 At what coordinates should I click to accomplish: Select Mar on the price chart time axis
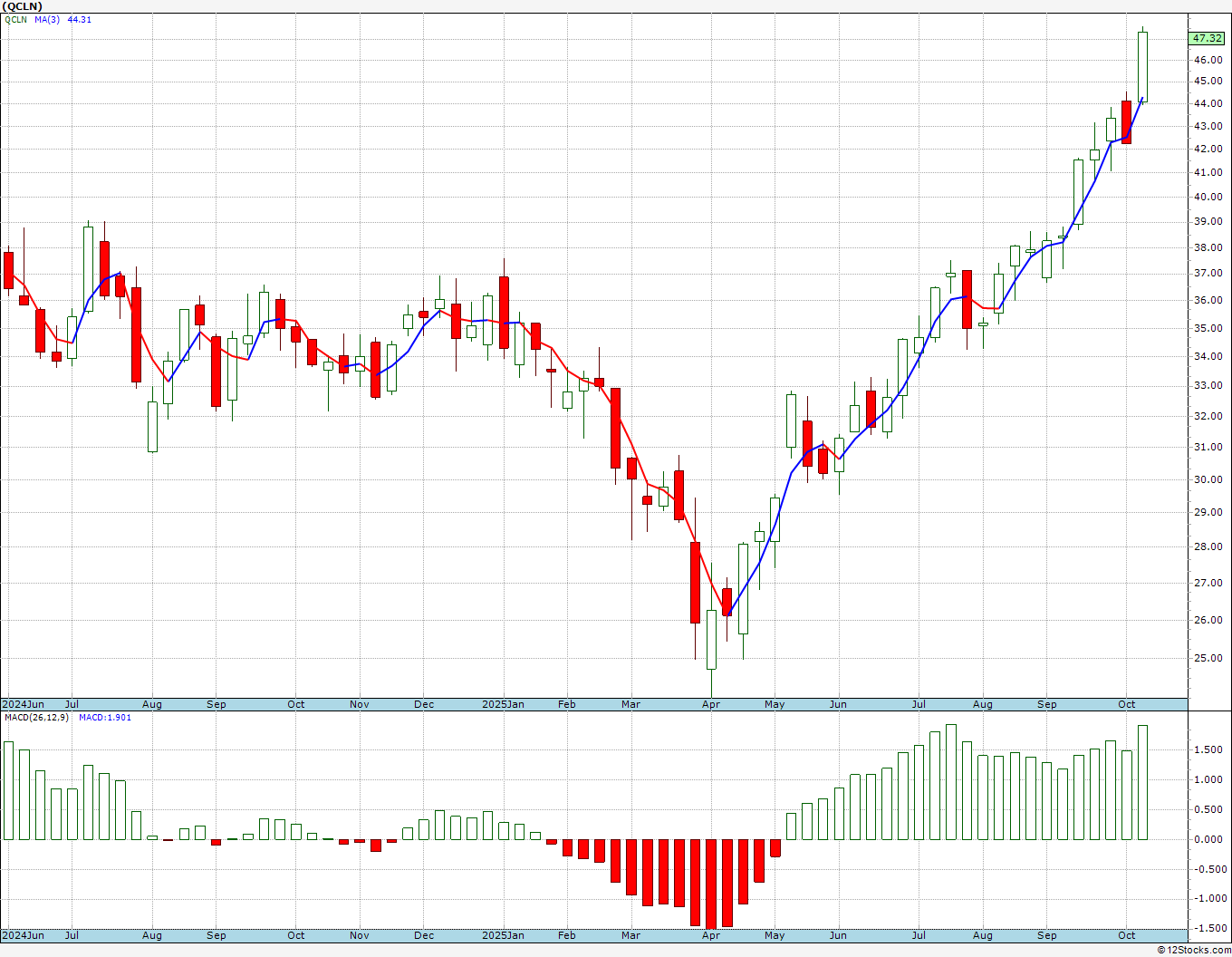coord(630,704)
